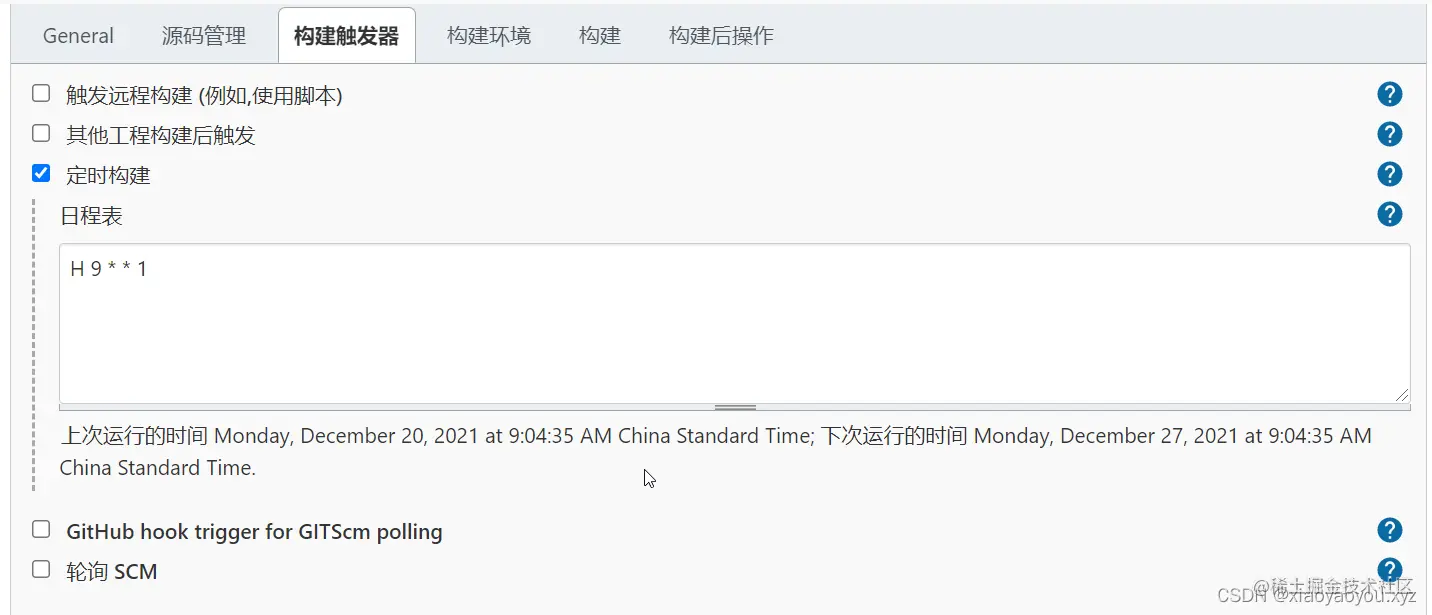Switch to 构建后操作 tab
Screen dimensions: 1432x615
[x=721, y=36]
